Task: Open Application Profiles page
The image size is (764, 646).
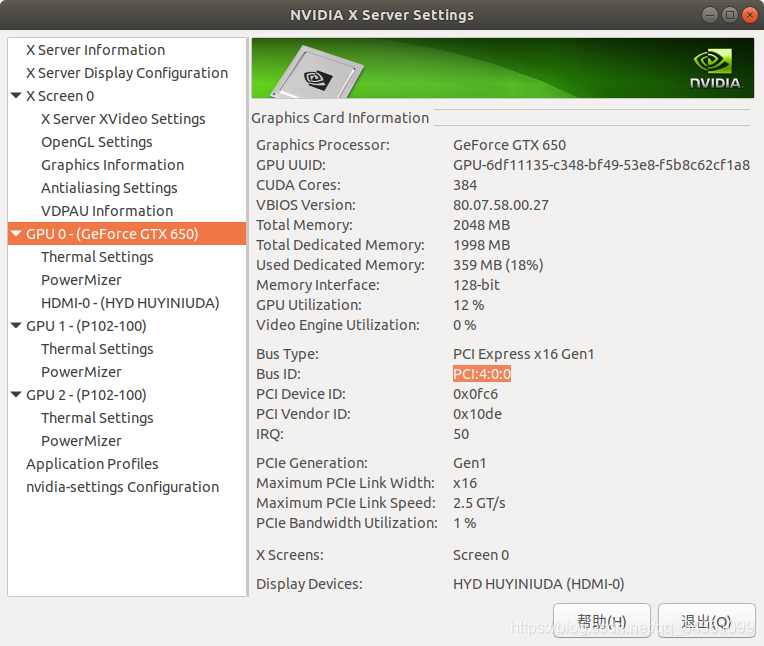Action: pyautogui.click(x=92, y=464)
